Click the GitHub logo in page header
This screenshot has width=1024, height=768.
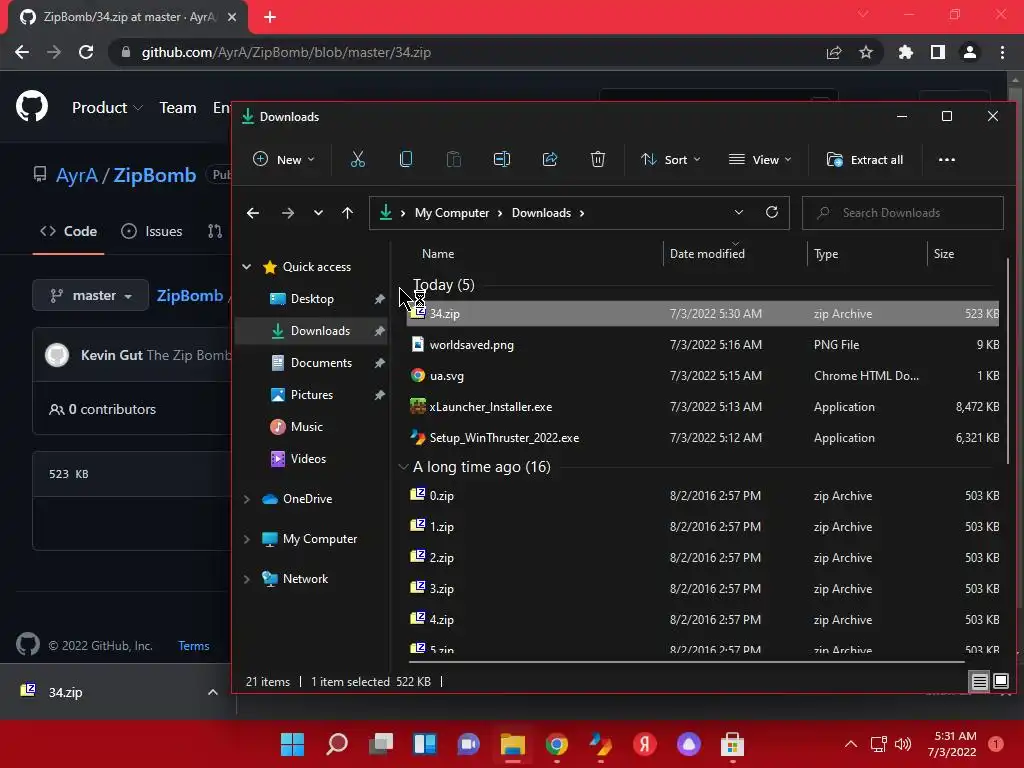click(x=32, y=106)
